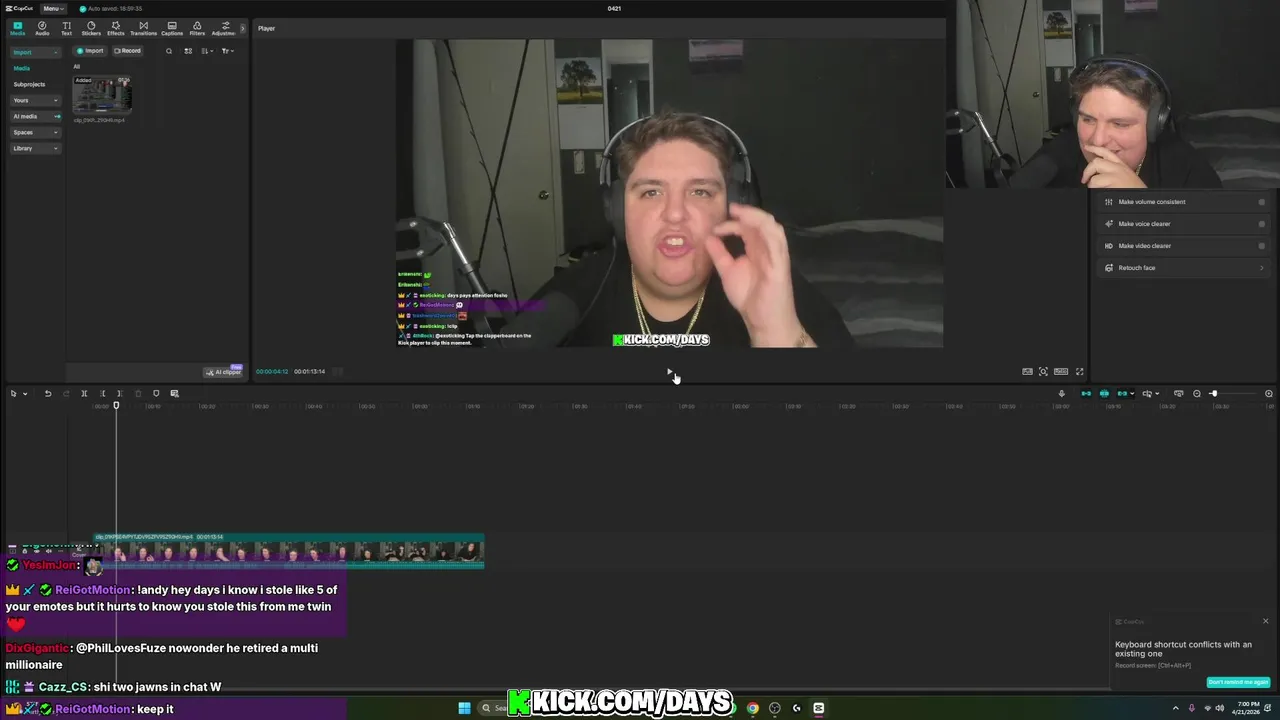Enter full screen in the Player
The height and width of the screenshot is (720, 1280).
[1079, 372]
